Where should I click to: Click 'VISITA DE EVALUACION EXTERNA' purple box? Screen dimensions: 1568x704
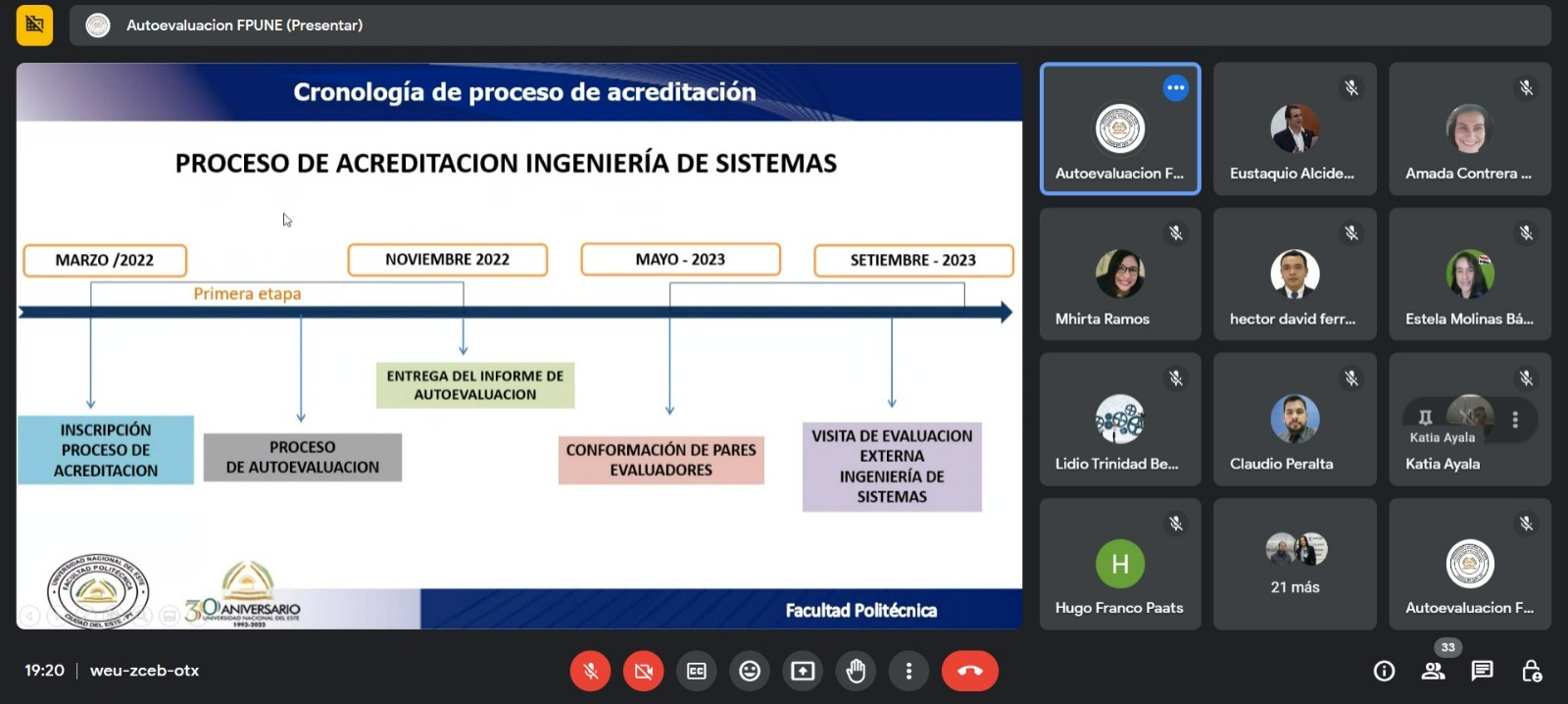click(x=892, y=467)
